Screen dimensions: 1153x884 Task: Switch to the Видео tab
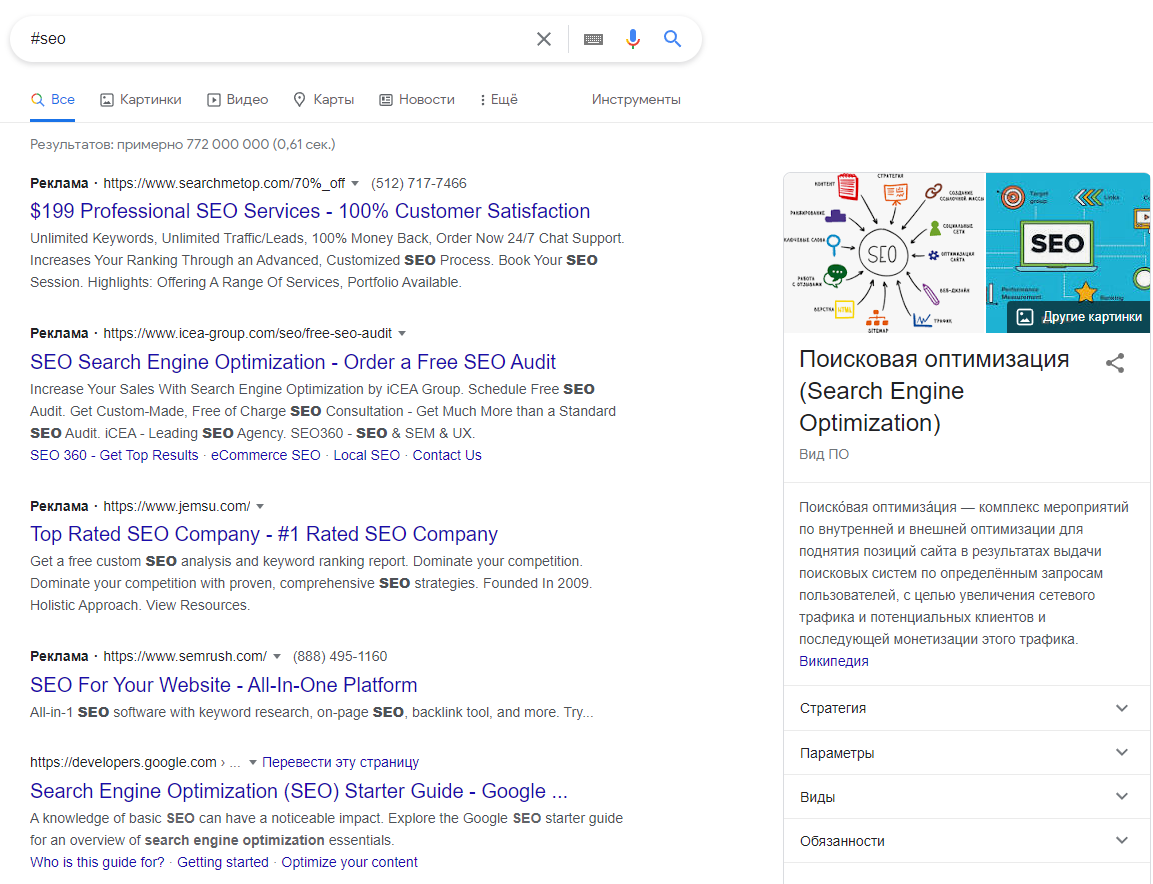[237, 100]
